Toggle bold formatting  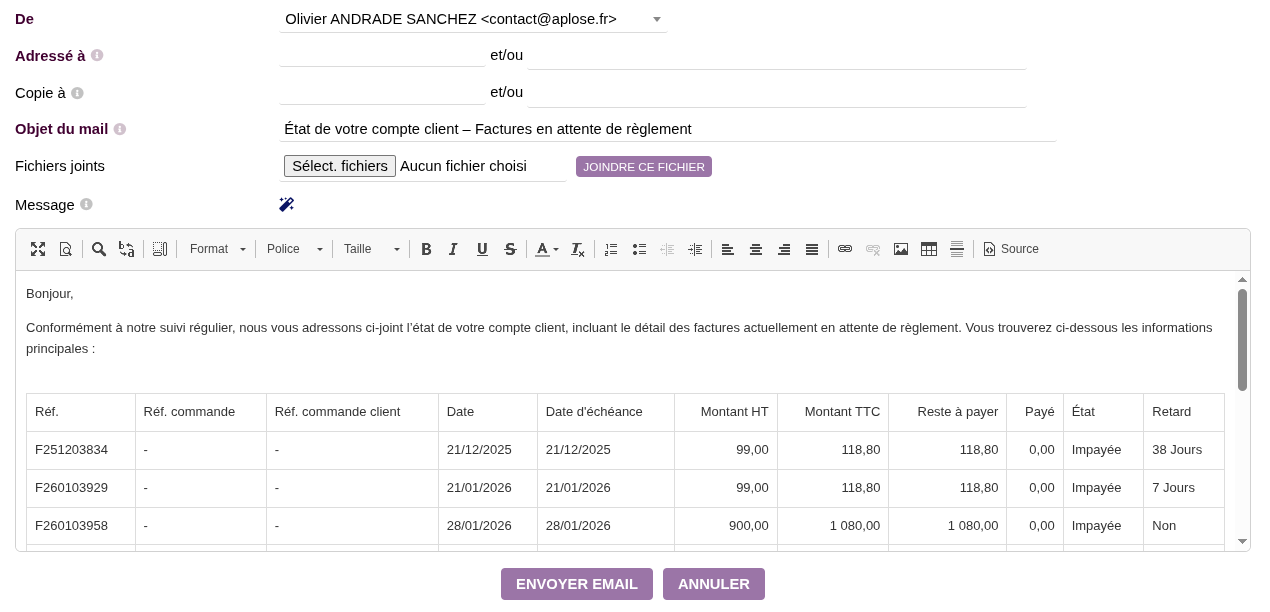pos(426,249)
